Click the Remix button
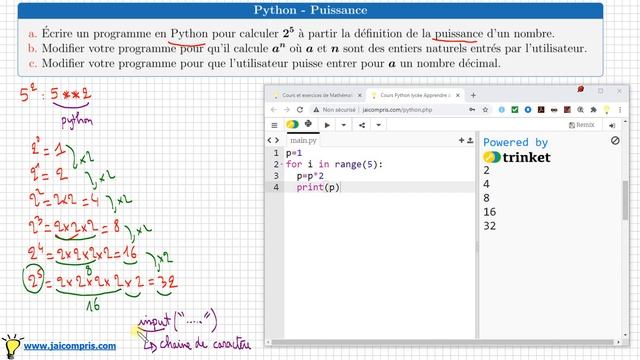The height and width of the screenshot is (360, 640). pyautogui.click(x=582, y=125)
